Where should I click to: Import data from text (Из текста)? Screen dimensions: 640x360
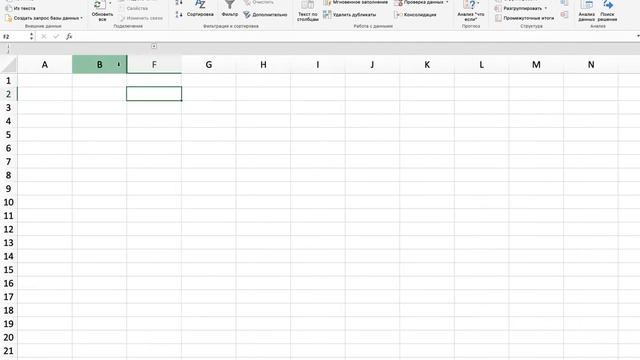(20, 8)
